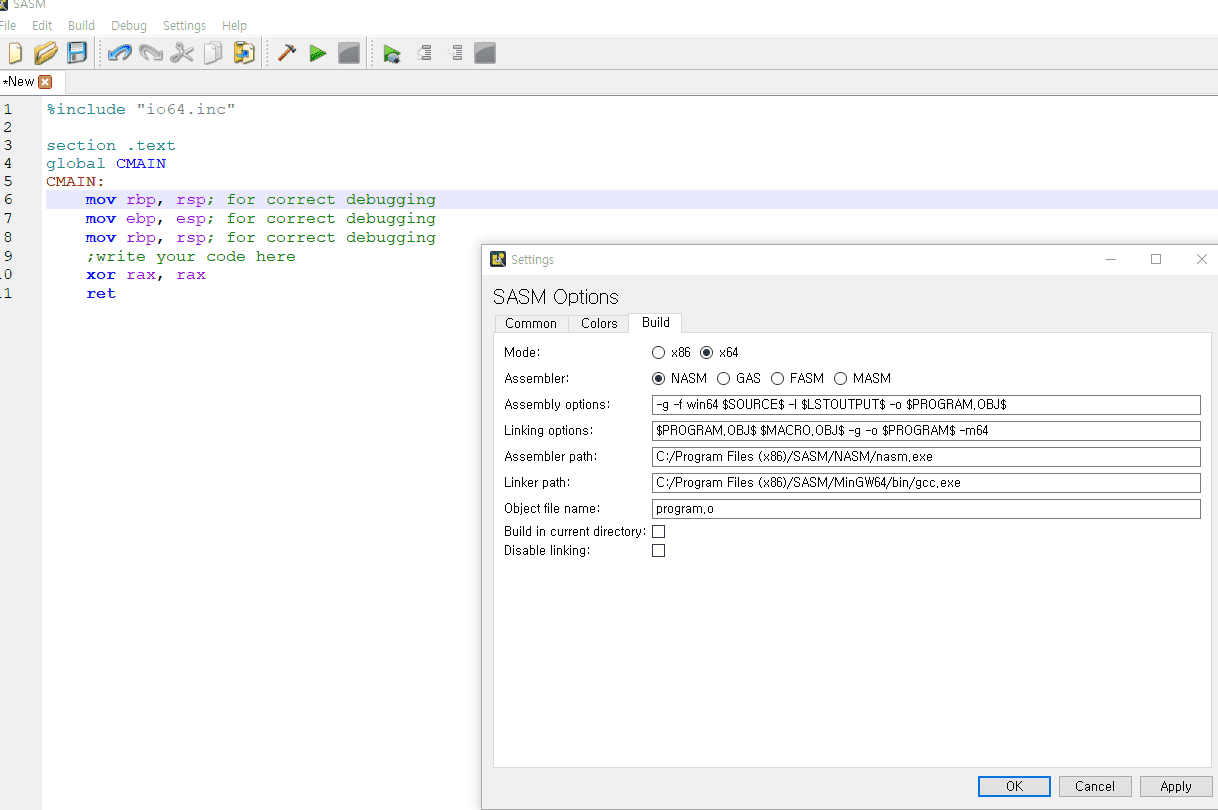Select x64 mode
Screen dimensions: 1218x810
707,352
